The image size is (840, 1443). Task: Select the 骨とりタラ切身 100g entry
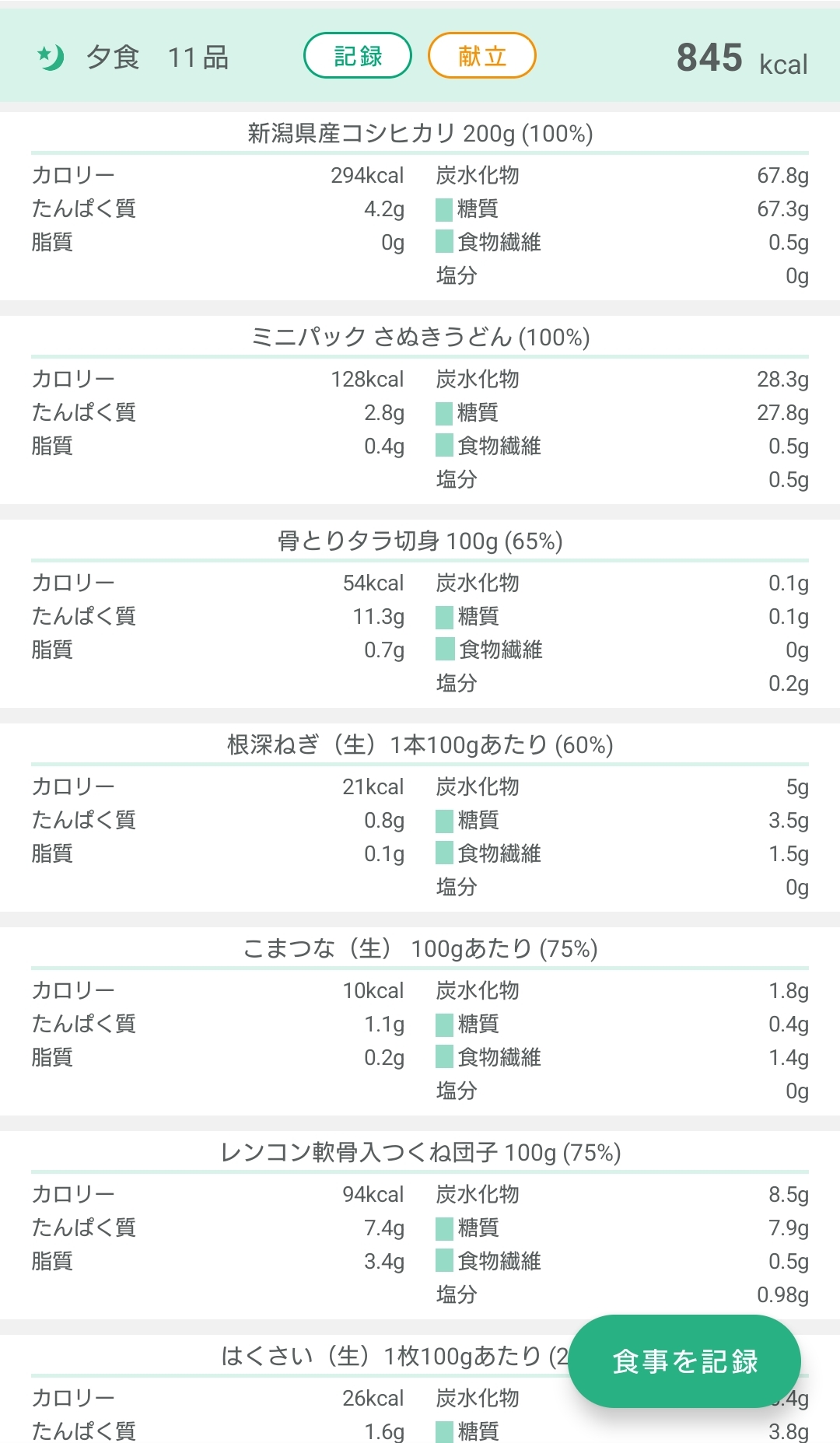(x=420, y=541)
